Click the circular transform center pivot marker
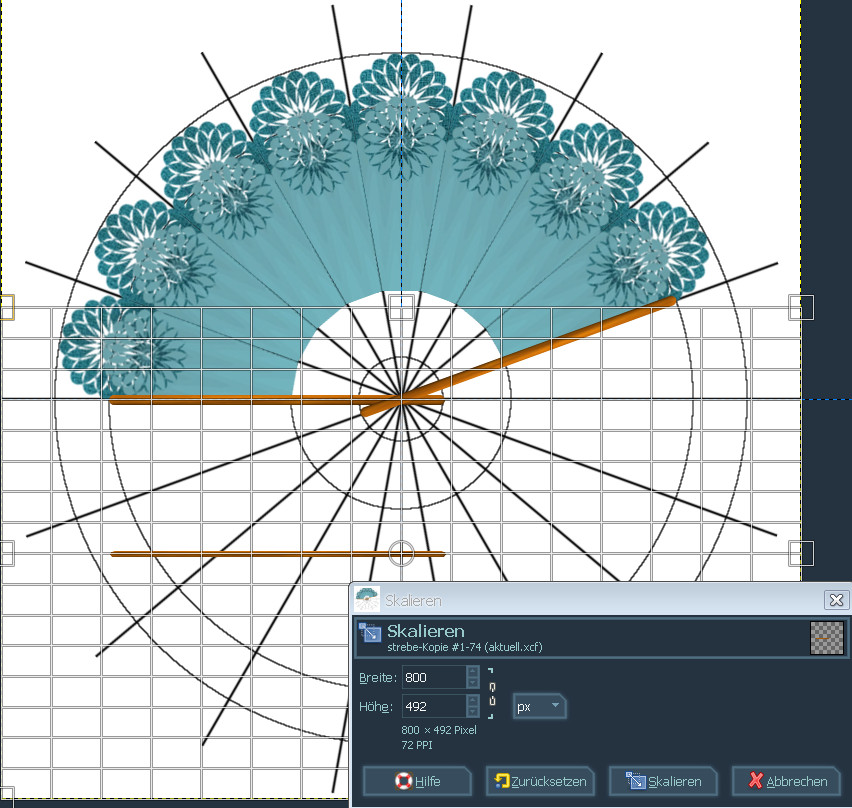Viewport: 852px width, 808px height. point(401,553)
